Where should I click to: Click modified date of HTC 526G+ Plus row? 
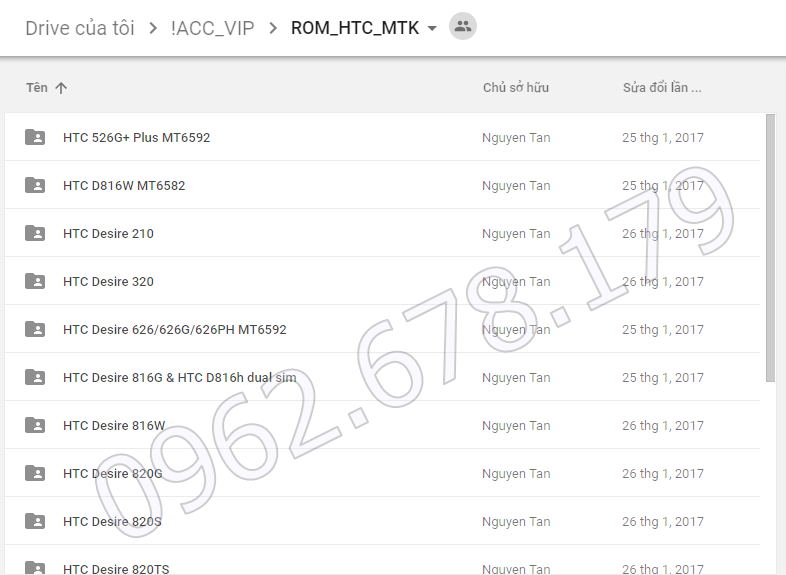tap(663, 137)
